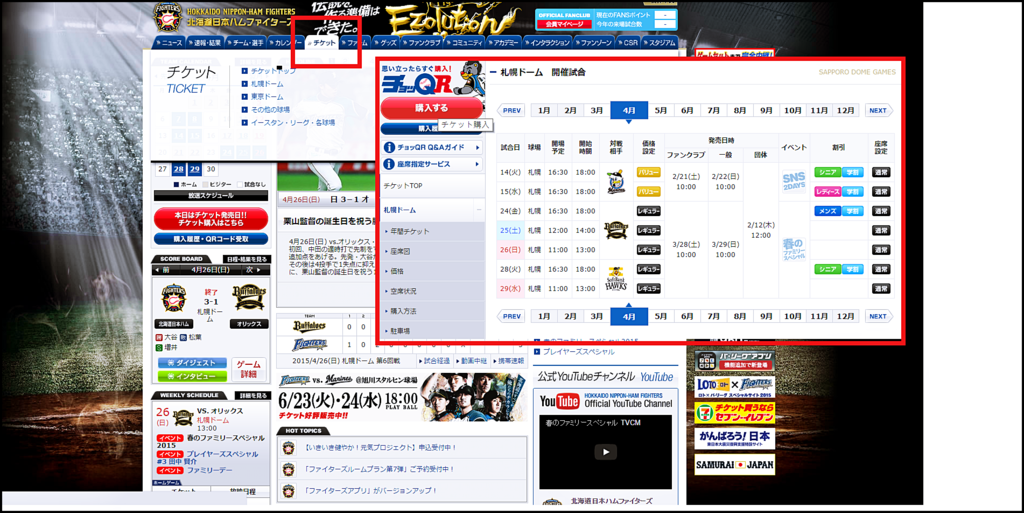Click the SAMURAI JAPAN banner
The width and height of the screenshot is (1024, 513).
click(x=735, y=465)
